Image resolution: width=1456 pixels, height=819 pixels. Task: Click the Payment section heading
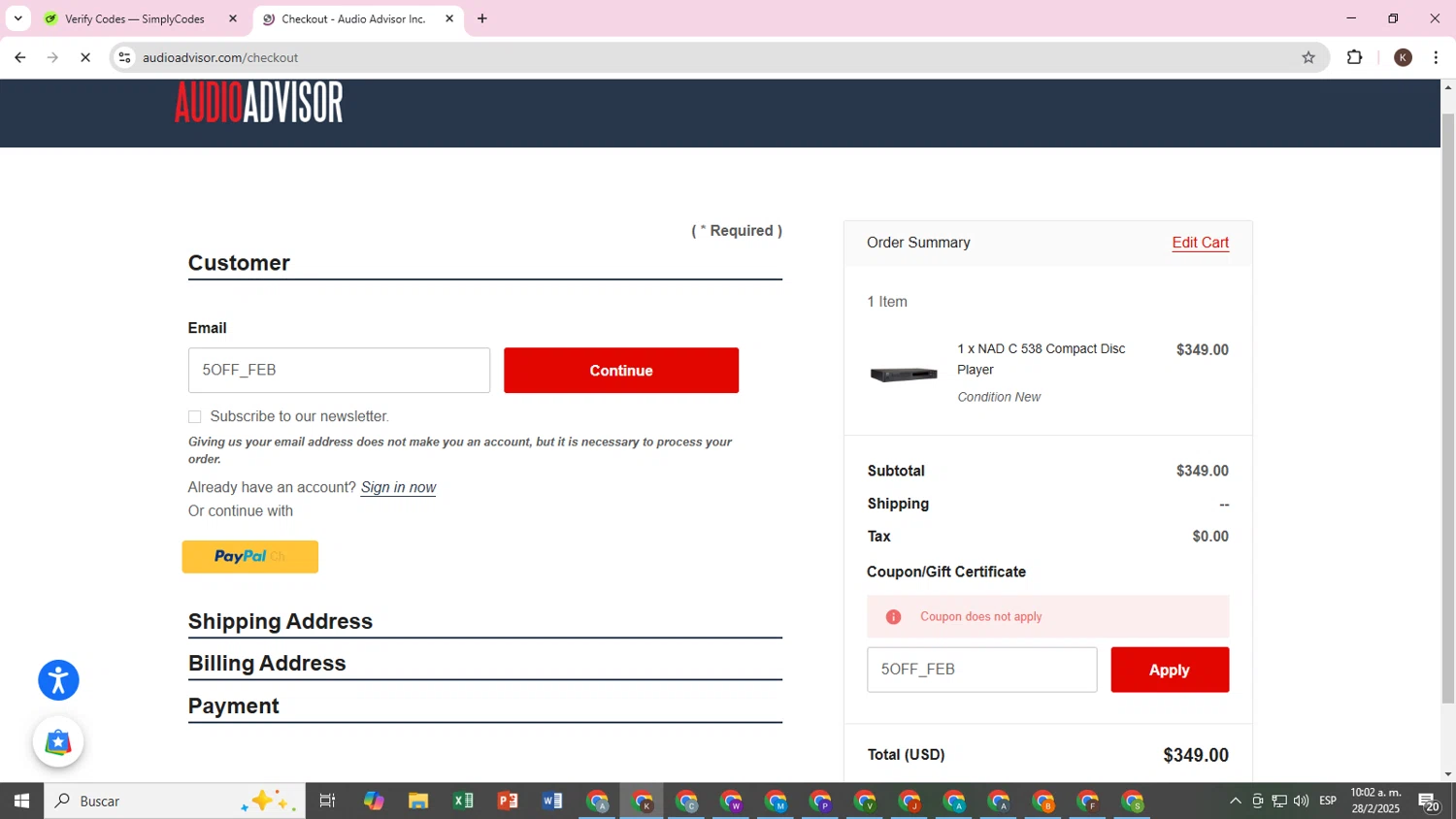point(234,705)
